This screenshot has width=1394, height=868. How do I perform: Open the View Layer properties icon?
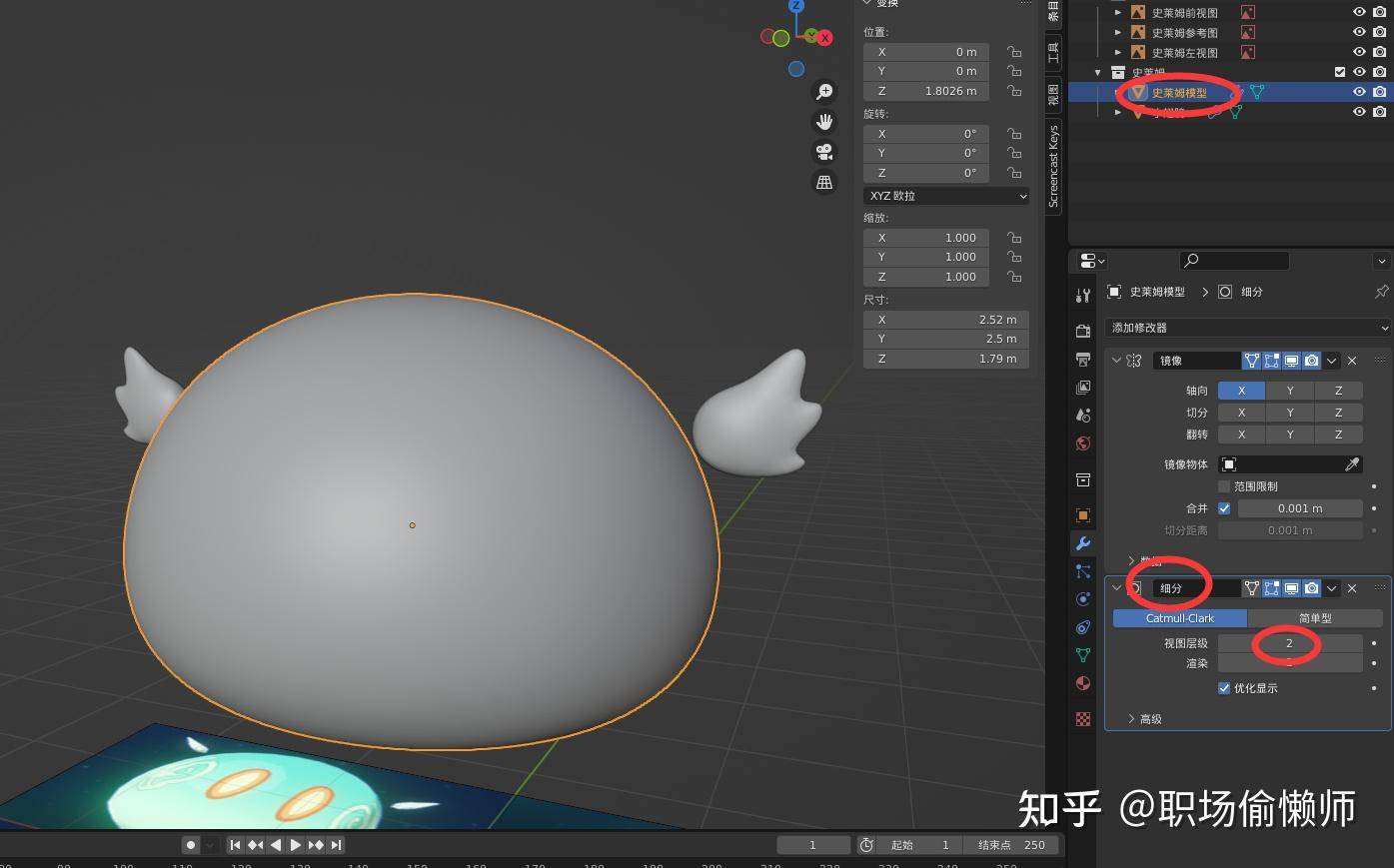tap(1083, 387)
